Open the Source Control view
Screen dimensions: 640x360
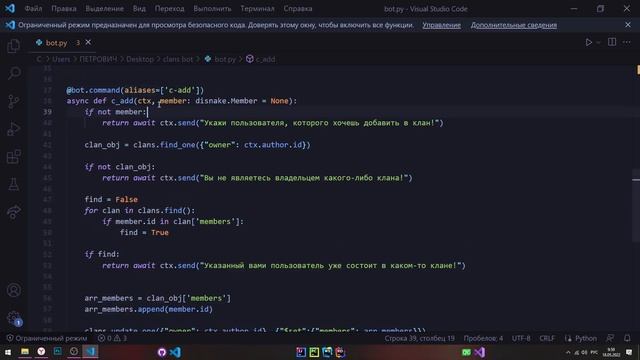[x=13, y=101]
